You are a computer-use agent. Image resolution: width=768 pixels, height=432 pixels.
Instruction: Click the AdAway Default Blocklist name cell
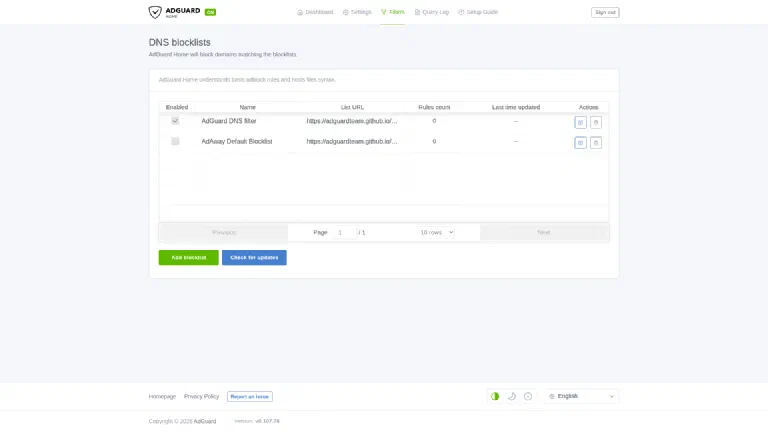pos(237,142)
